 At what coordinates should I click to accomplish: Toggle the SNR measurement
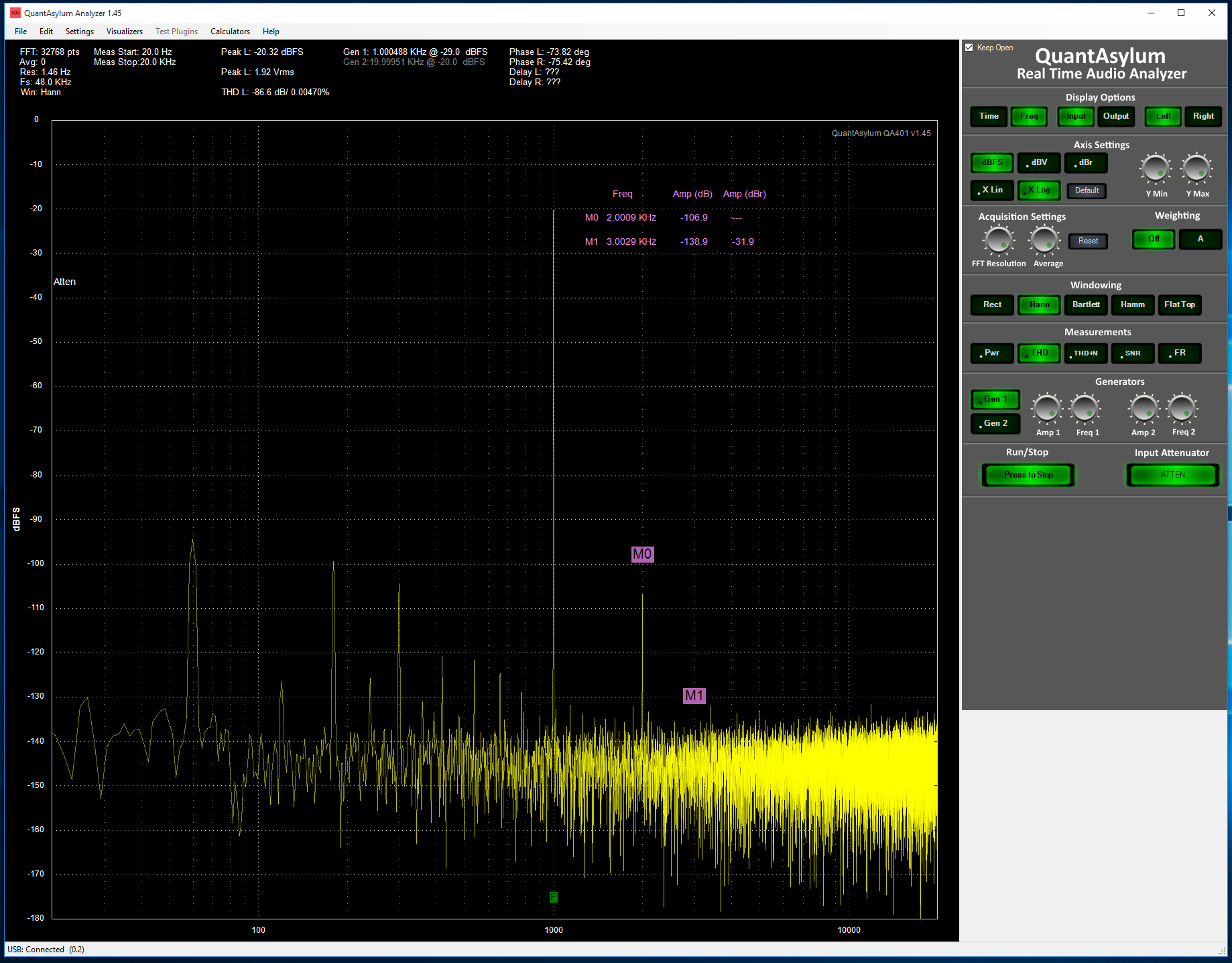tap(1133, 353)
